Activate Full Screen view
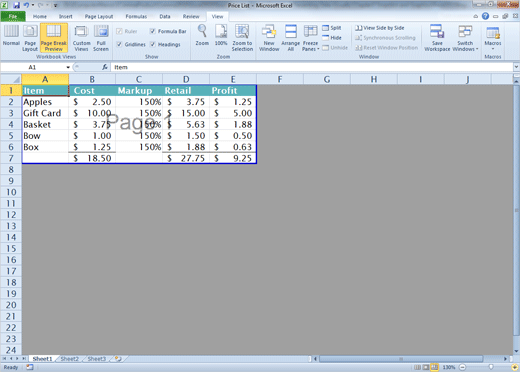This screenshot has width=520, height=372. pyautogui.click(x=101, y=37)
